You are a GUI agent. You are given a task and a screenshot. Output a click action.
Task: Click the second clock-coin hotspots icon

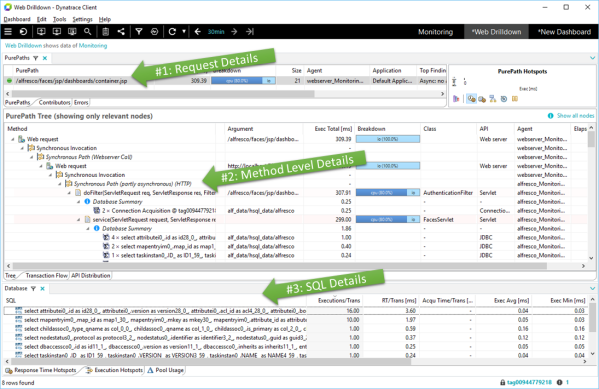point(482,99)
